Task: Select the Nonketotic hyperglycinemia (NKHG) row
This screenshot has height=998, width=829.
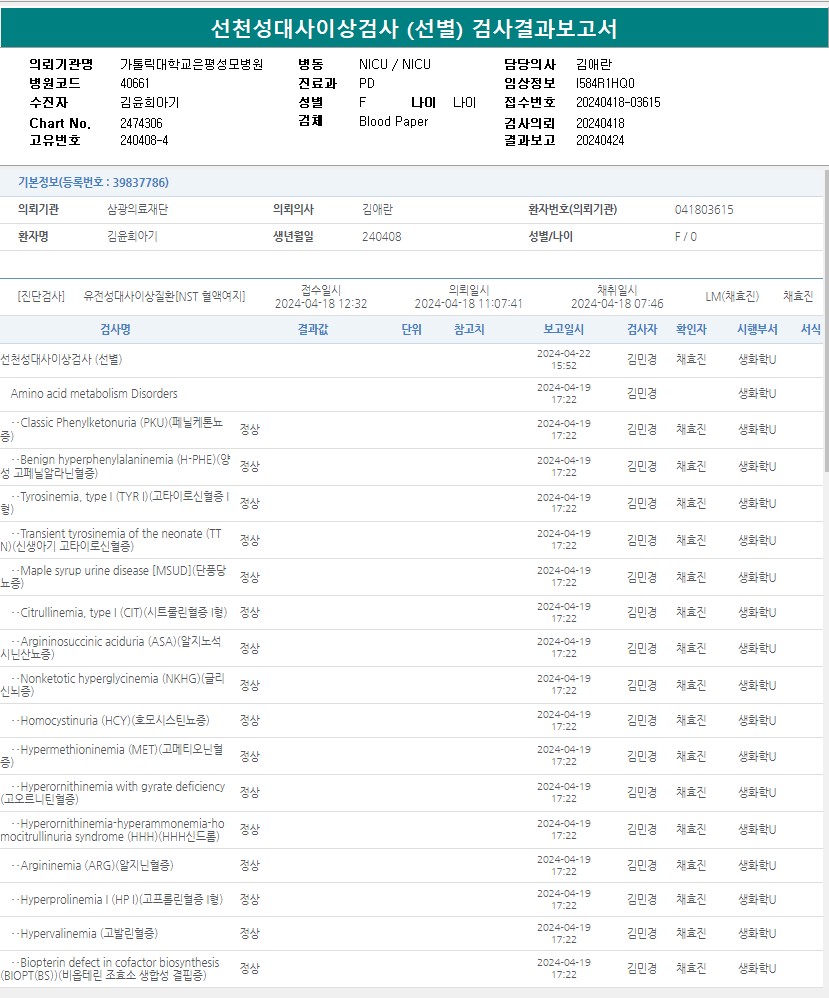Action: [411, 685]
